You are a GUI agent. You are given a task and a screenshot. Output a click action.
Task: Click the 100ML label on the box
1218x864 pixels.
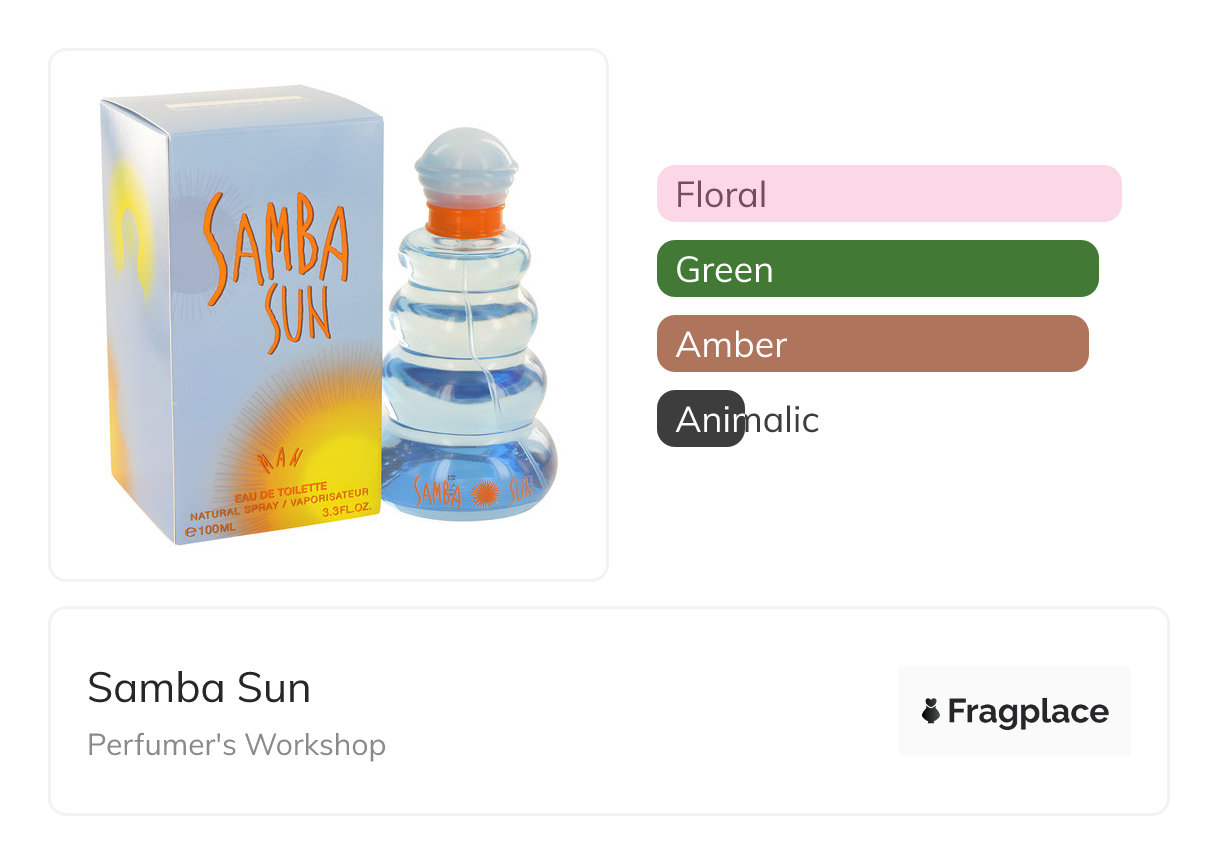(211, 528)
